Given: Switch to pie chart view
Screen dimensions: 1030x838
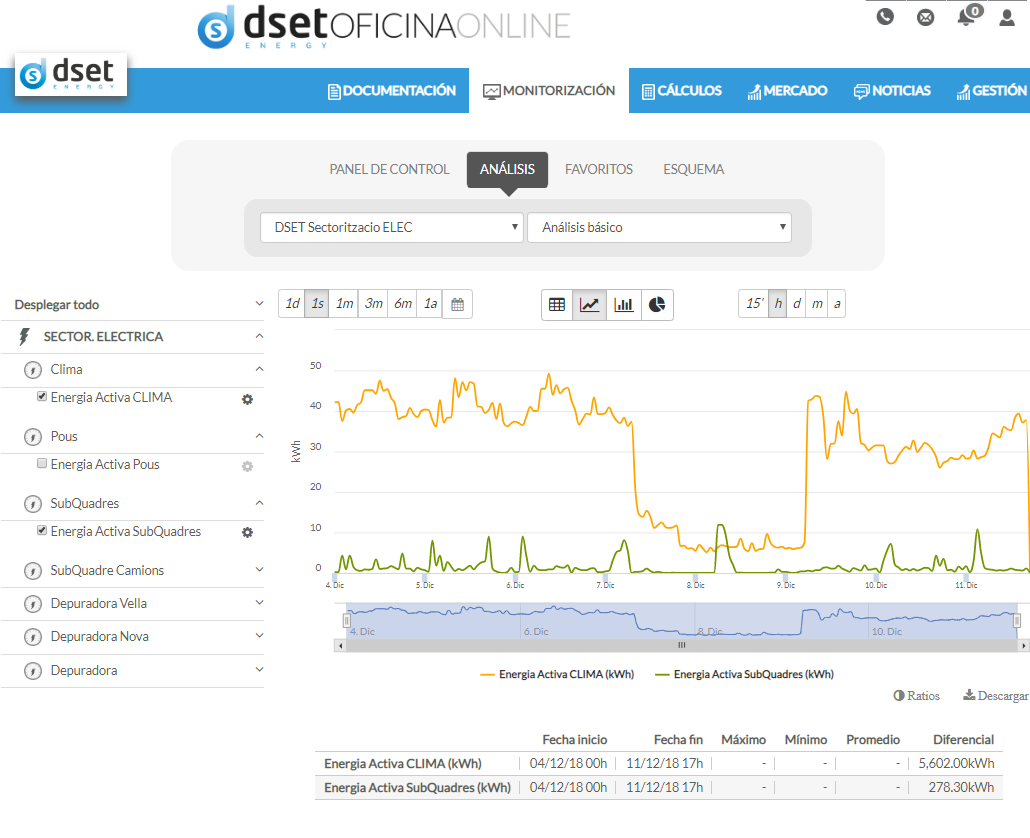Looking at the screenshot, I should [x=657, y=305].
